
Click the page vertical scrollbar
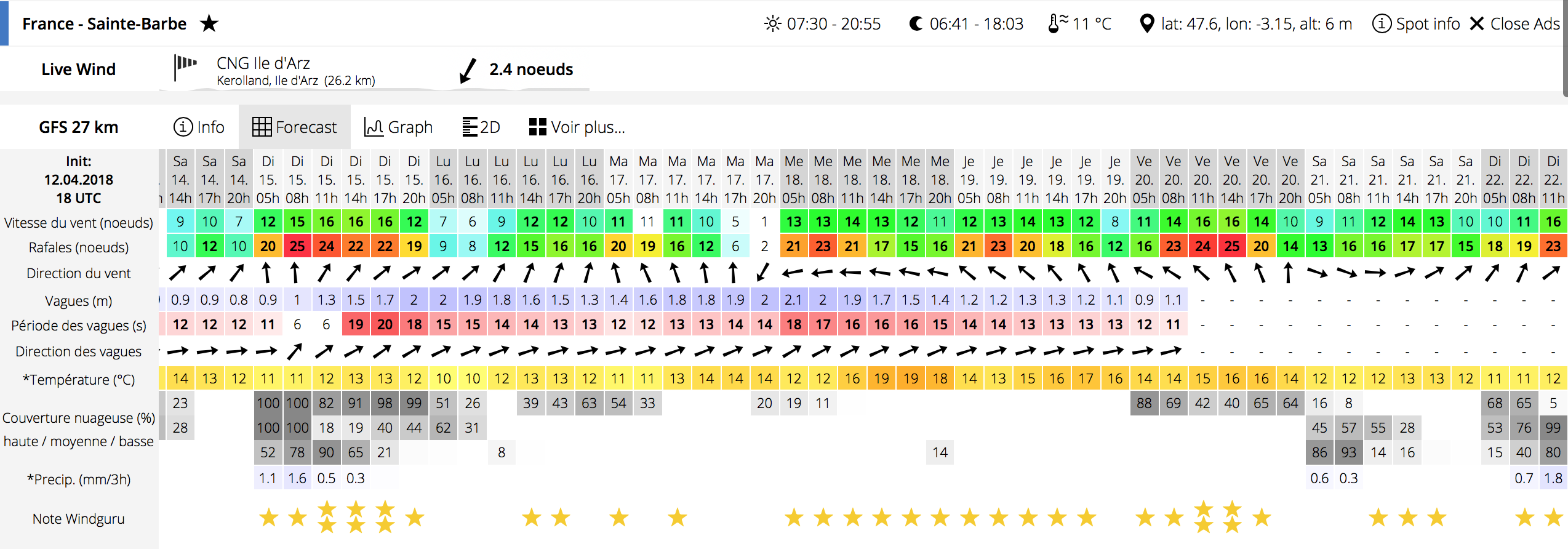(1565, 49)
